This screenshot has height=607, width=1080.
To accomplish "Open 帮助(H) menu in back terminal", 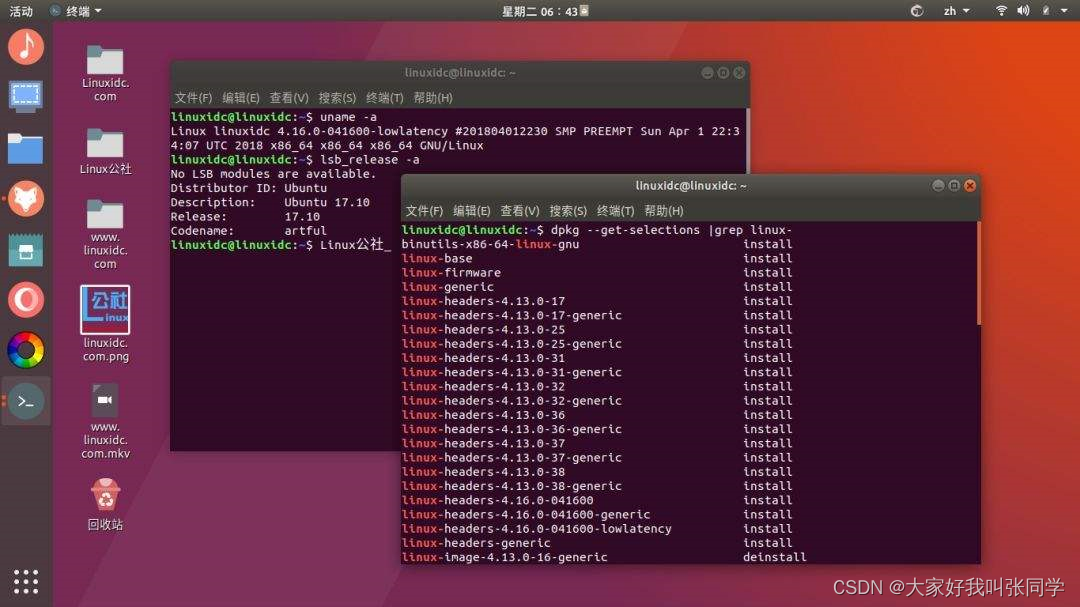I will pos(433,98).
